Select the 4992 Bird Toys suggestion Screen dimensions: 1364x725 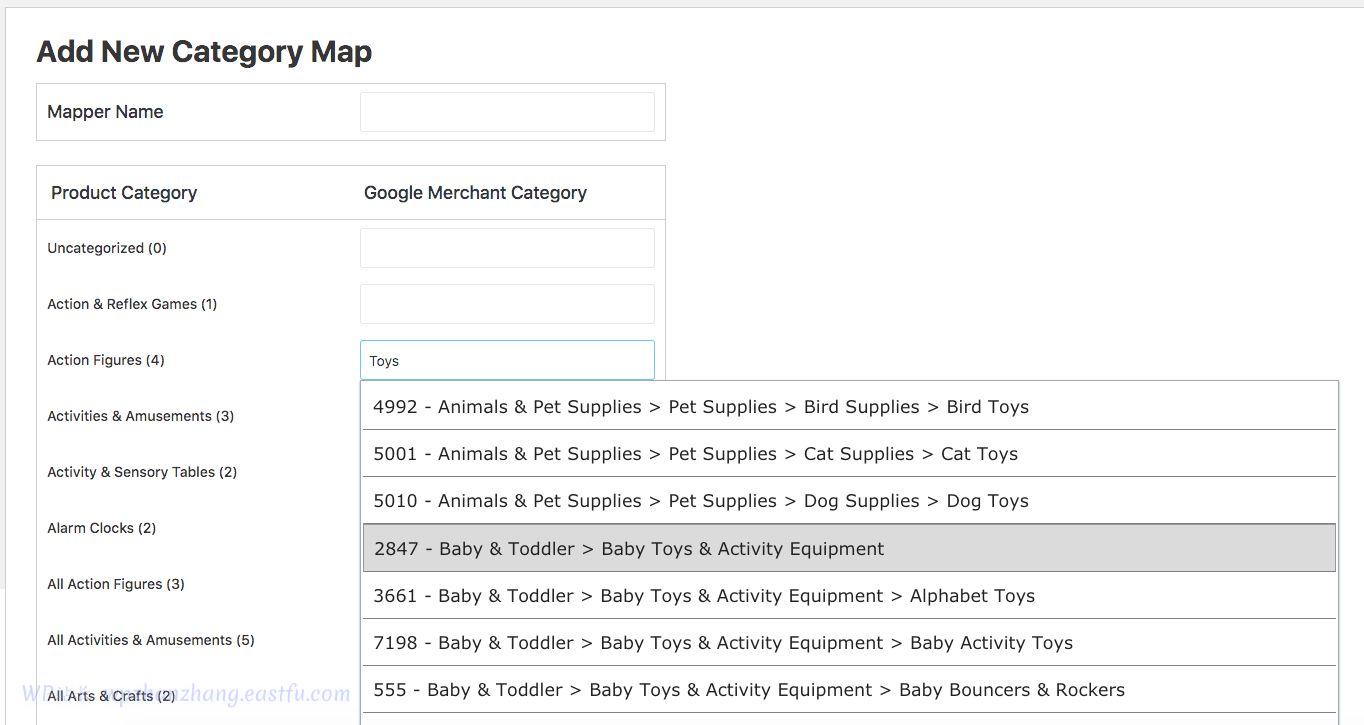[700, 407]
